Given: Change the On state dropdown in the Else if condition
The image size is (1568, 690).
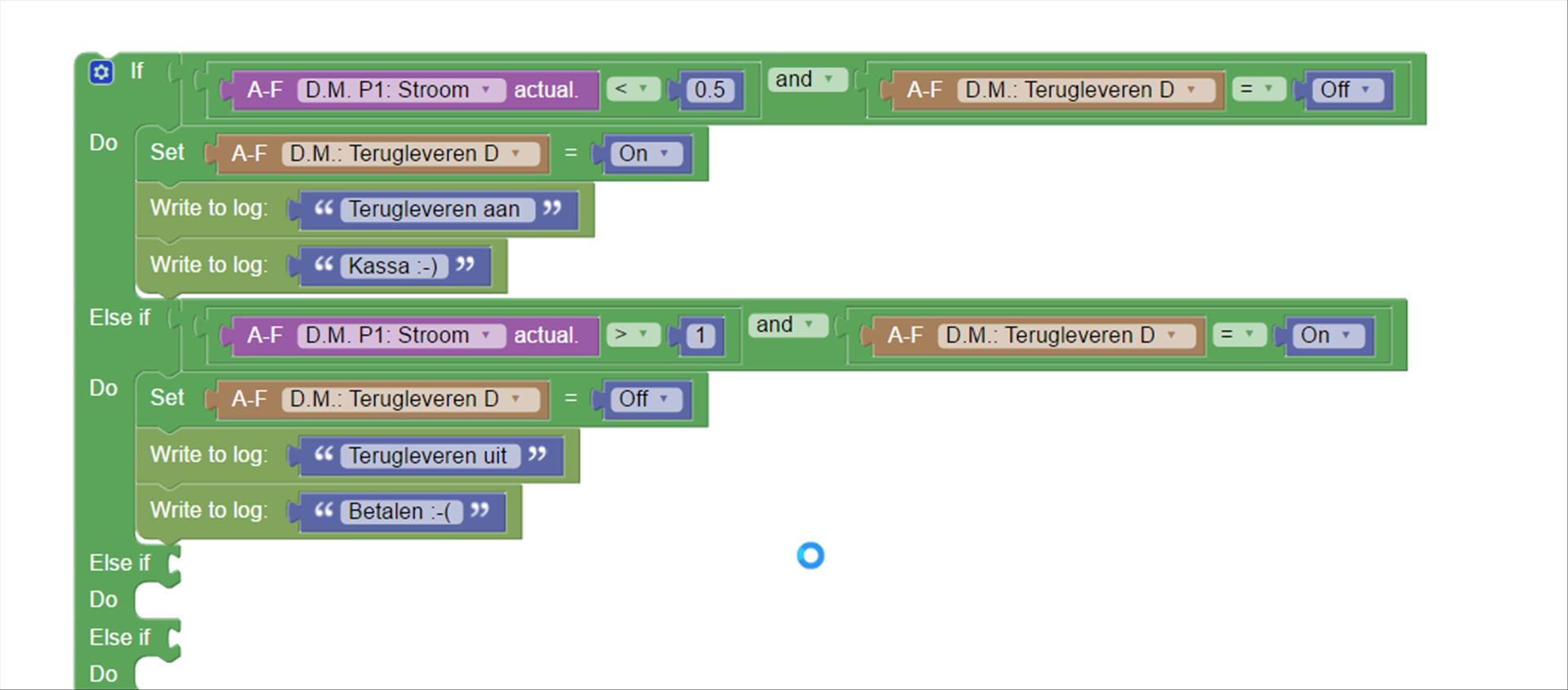Looking at the screenshot, I should click(1328, 336).
